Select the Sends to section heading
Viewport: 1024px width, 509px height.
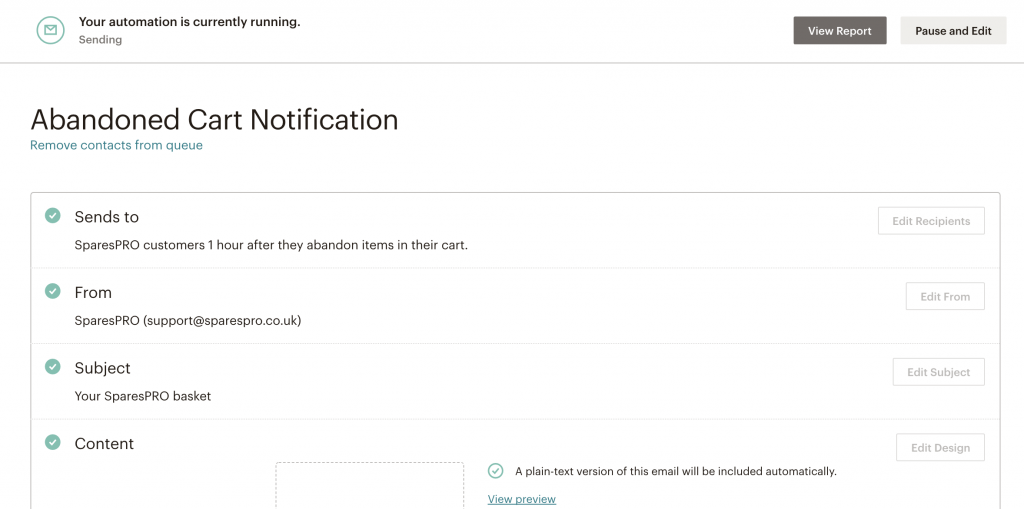106,217
